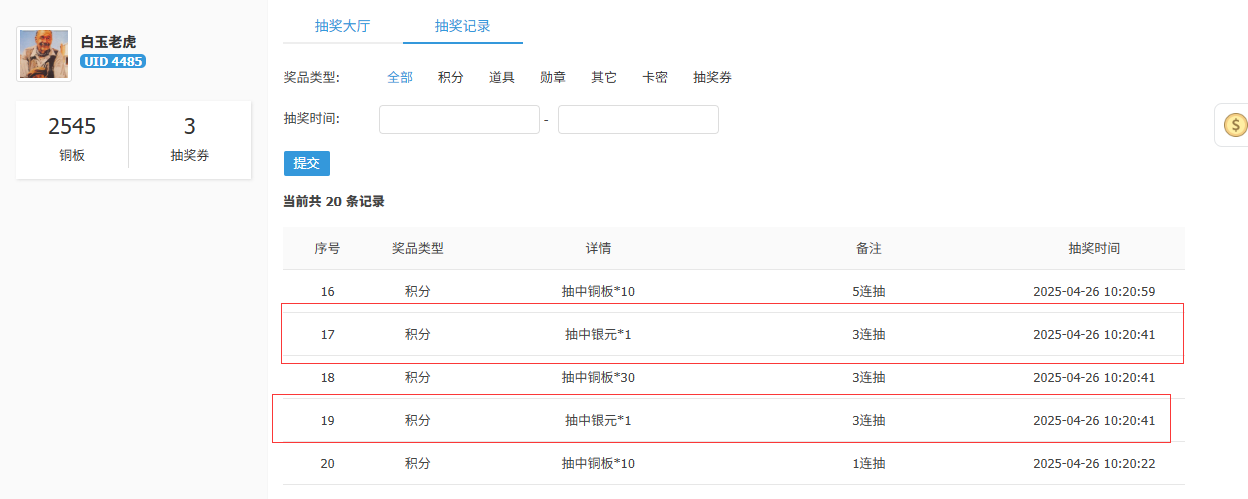
Task: Filter prize type by 卡密
Action: 655,77
